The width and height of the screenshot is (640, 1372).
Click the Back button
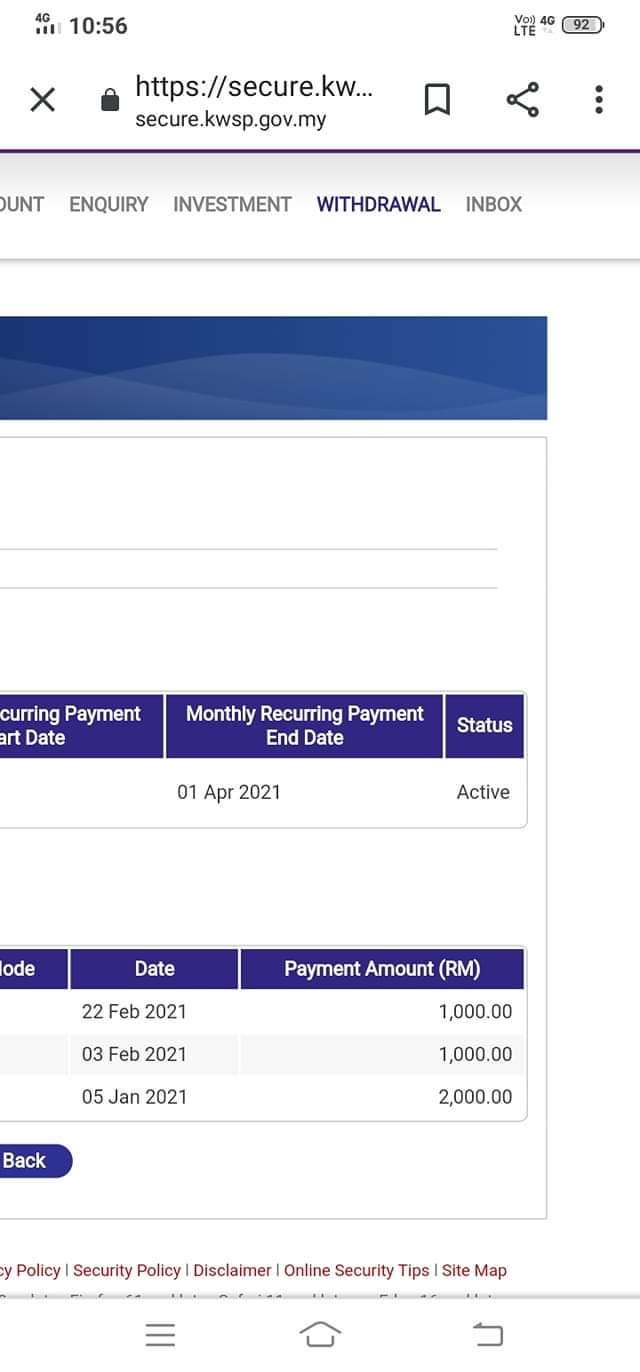pyautogui.click(x=28, y=1161)
